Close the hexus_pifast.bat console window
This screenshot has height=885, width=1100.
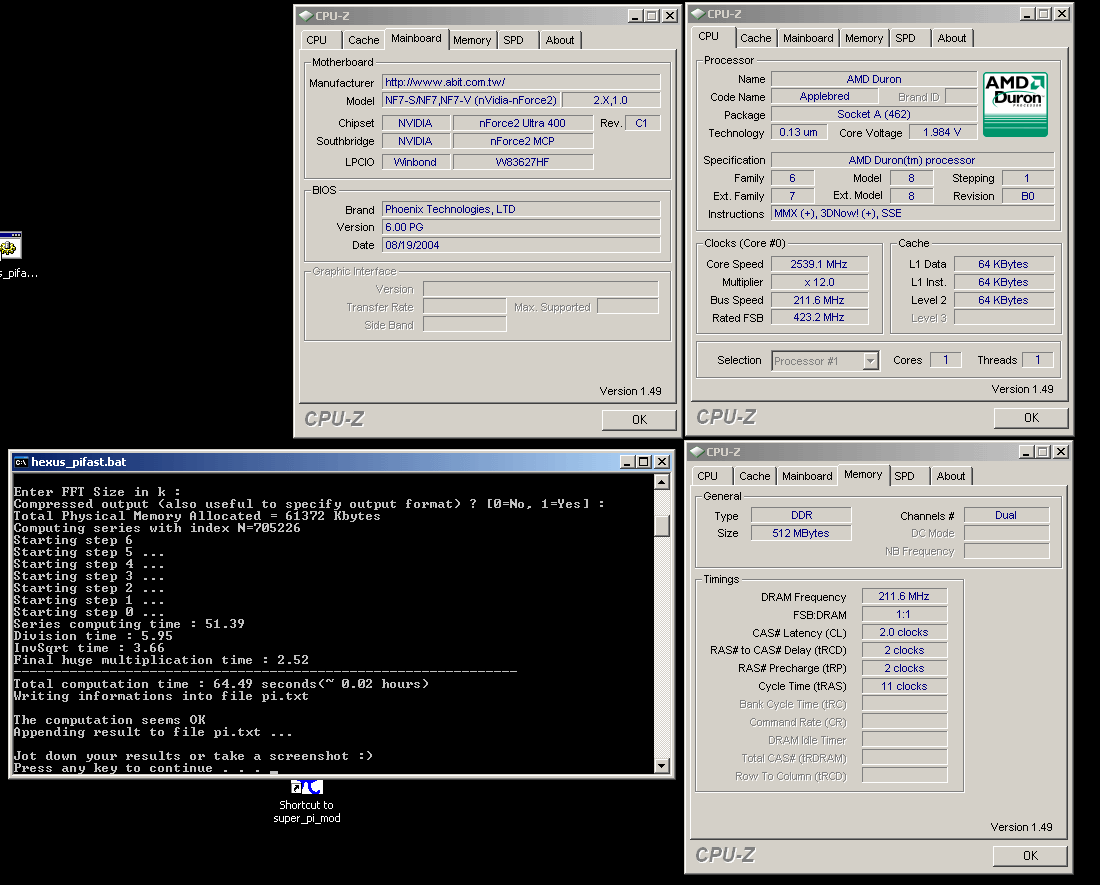(x=662, y=461)
